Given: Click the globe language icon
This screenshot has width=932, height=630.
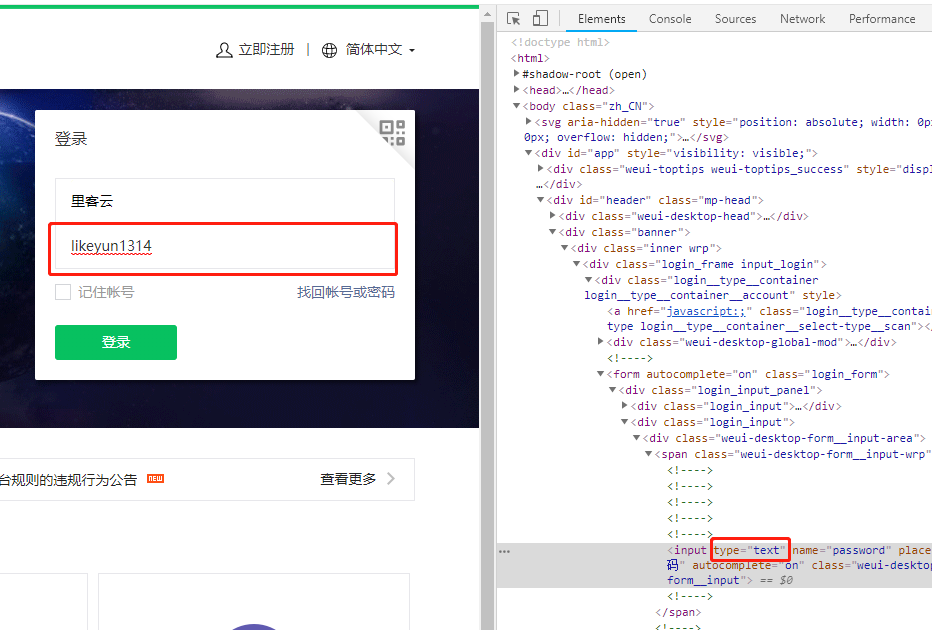Looking at the screenshot, I should 330,50.
